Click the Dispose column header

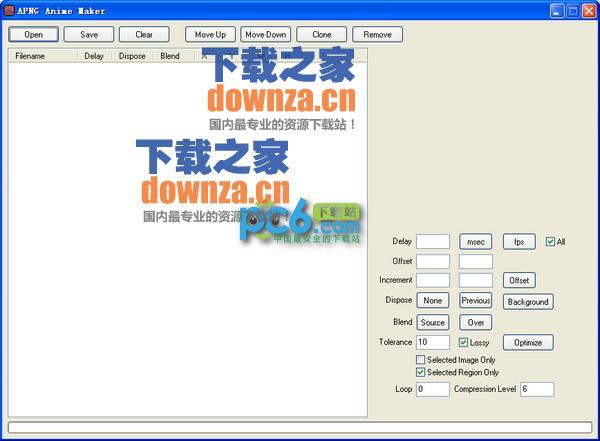pyautogui.click(x=132, y=56)
